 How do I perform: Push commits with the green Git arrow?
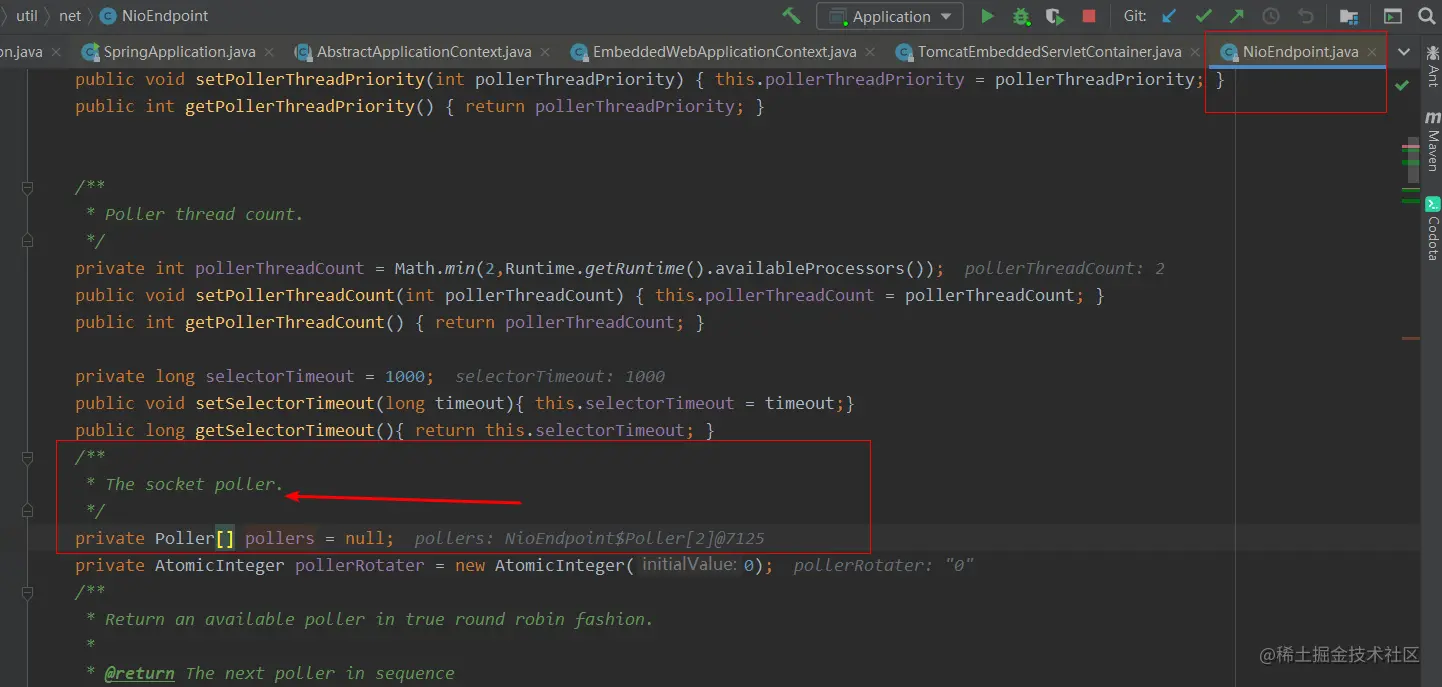click(1237, 16)
